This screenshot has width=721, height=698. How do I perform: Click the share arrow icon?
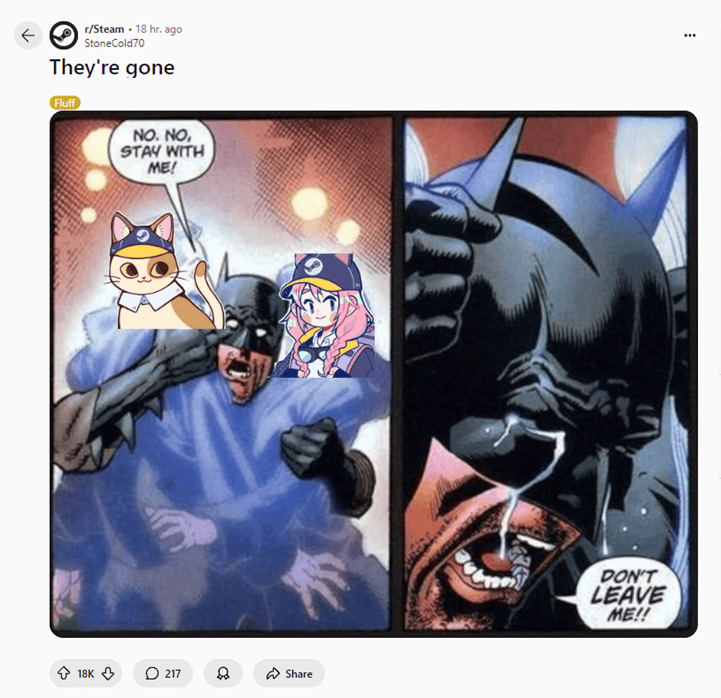[273, 674]
